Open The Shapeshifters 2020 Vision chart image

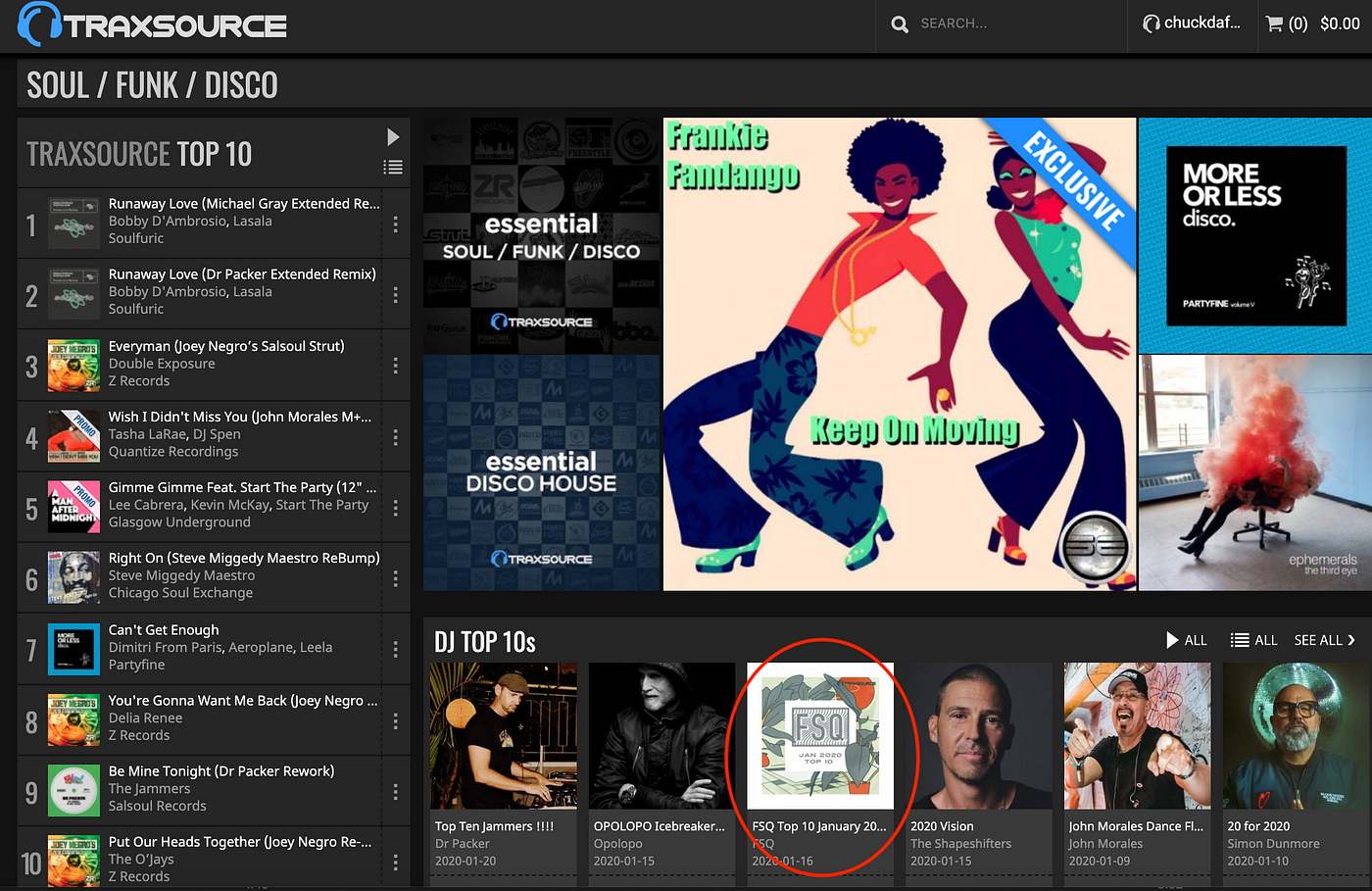point(979,736)
